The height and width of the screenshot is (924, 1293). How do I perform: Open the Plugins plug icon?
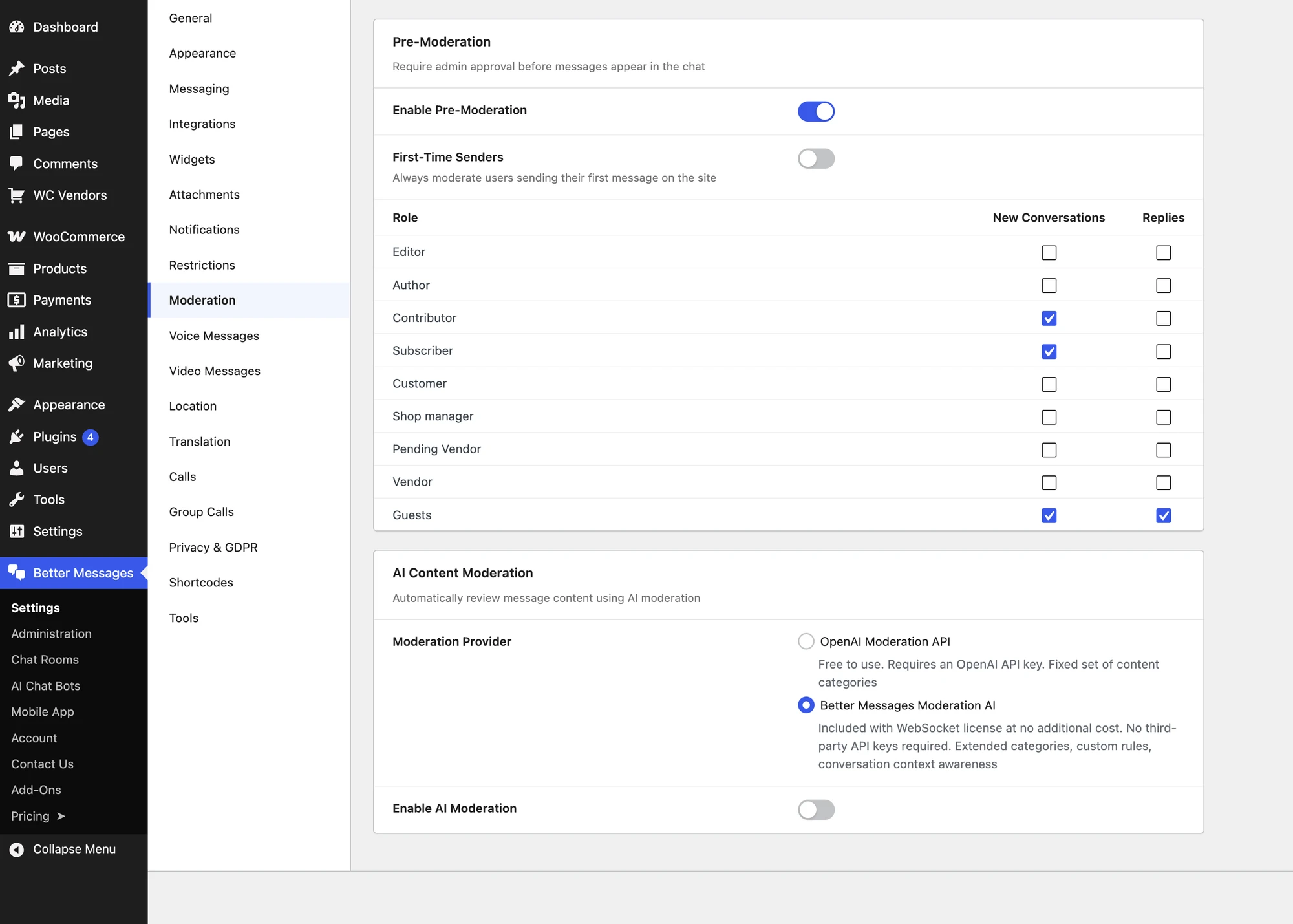click(x=17, y=437)
